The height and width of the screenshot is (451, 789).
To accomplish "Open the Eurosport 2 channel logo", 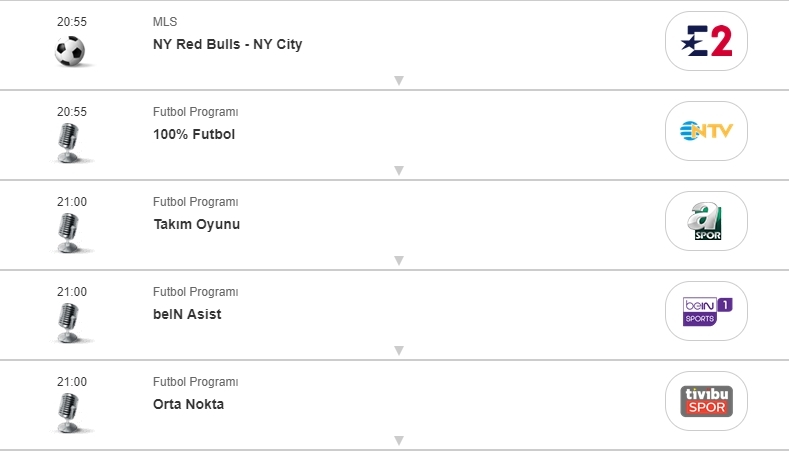I will 706,41.
